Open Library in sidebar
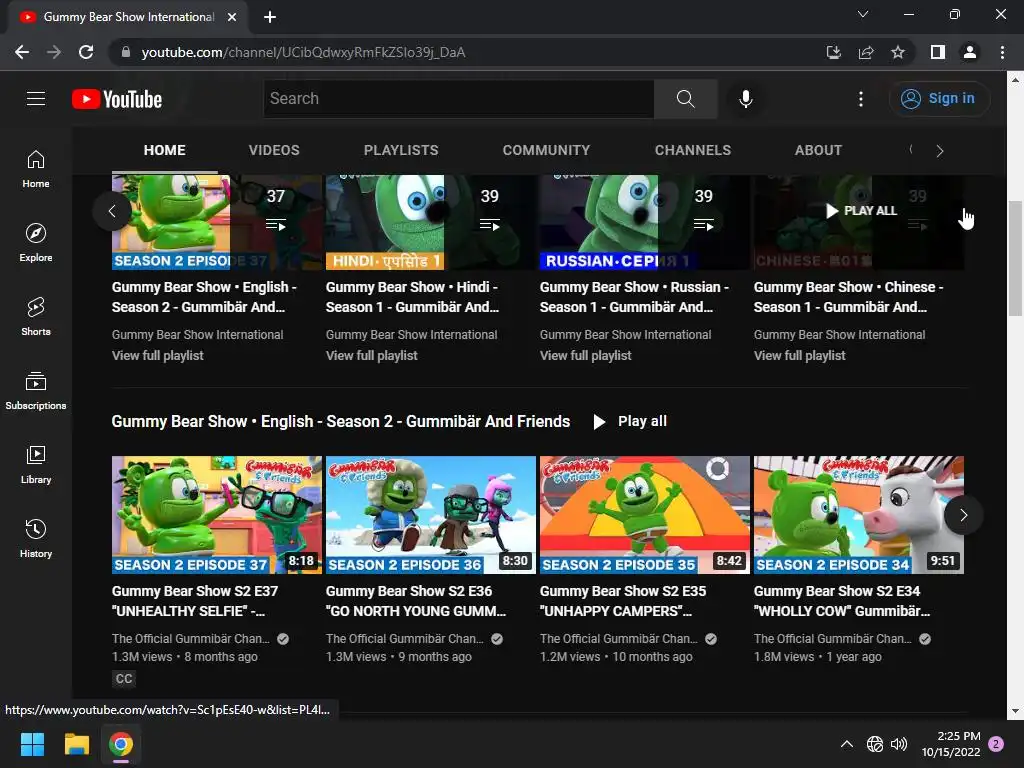The height and width of the screenshot is (768, 1024). [x=36, y=464]
